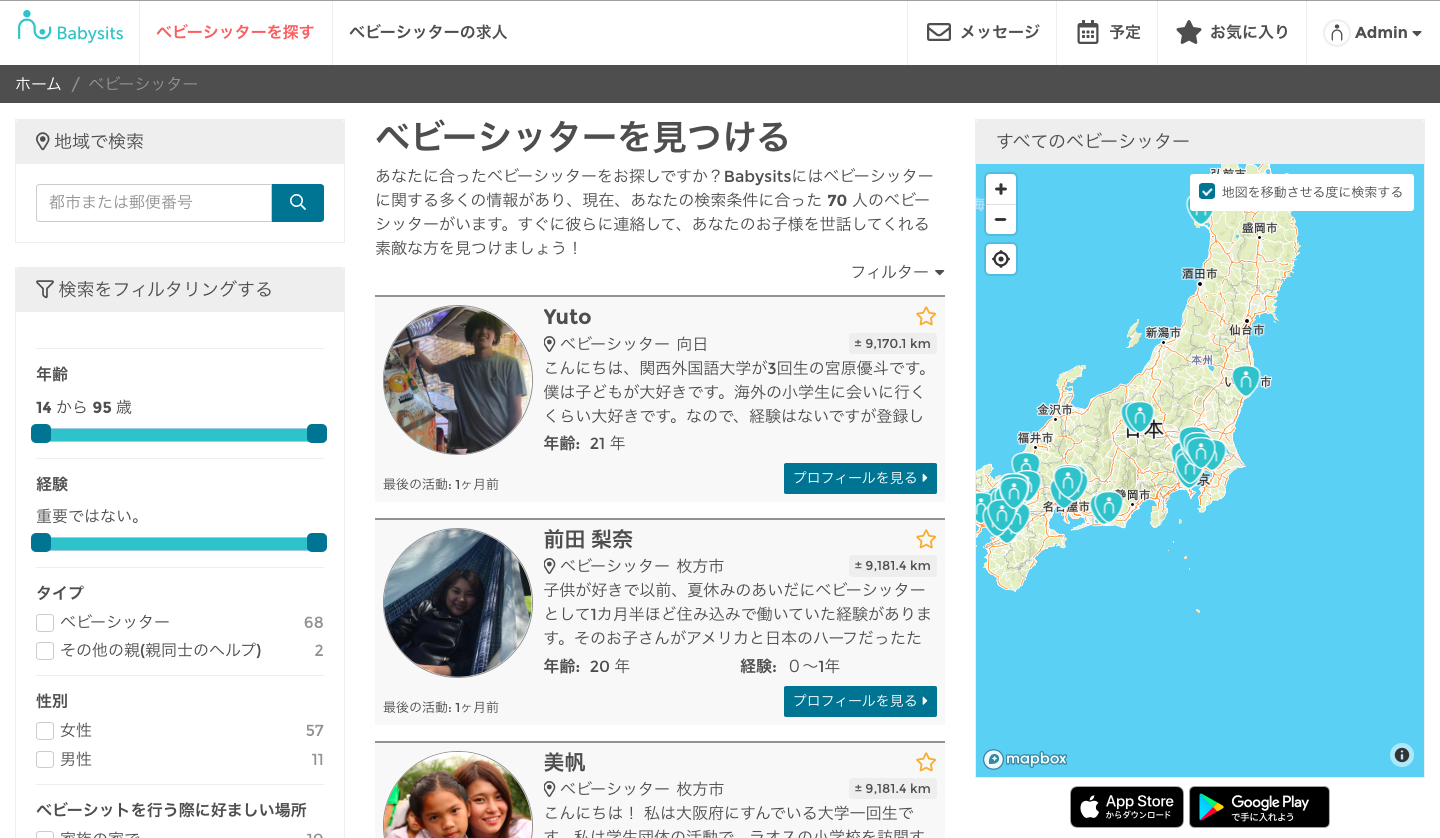Screen dimensions: 1440x838
Task: Click the babysitter marker over 日本 label
Action: (x=1138, y=416)
